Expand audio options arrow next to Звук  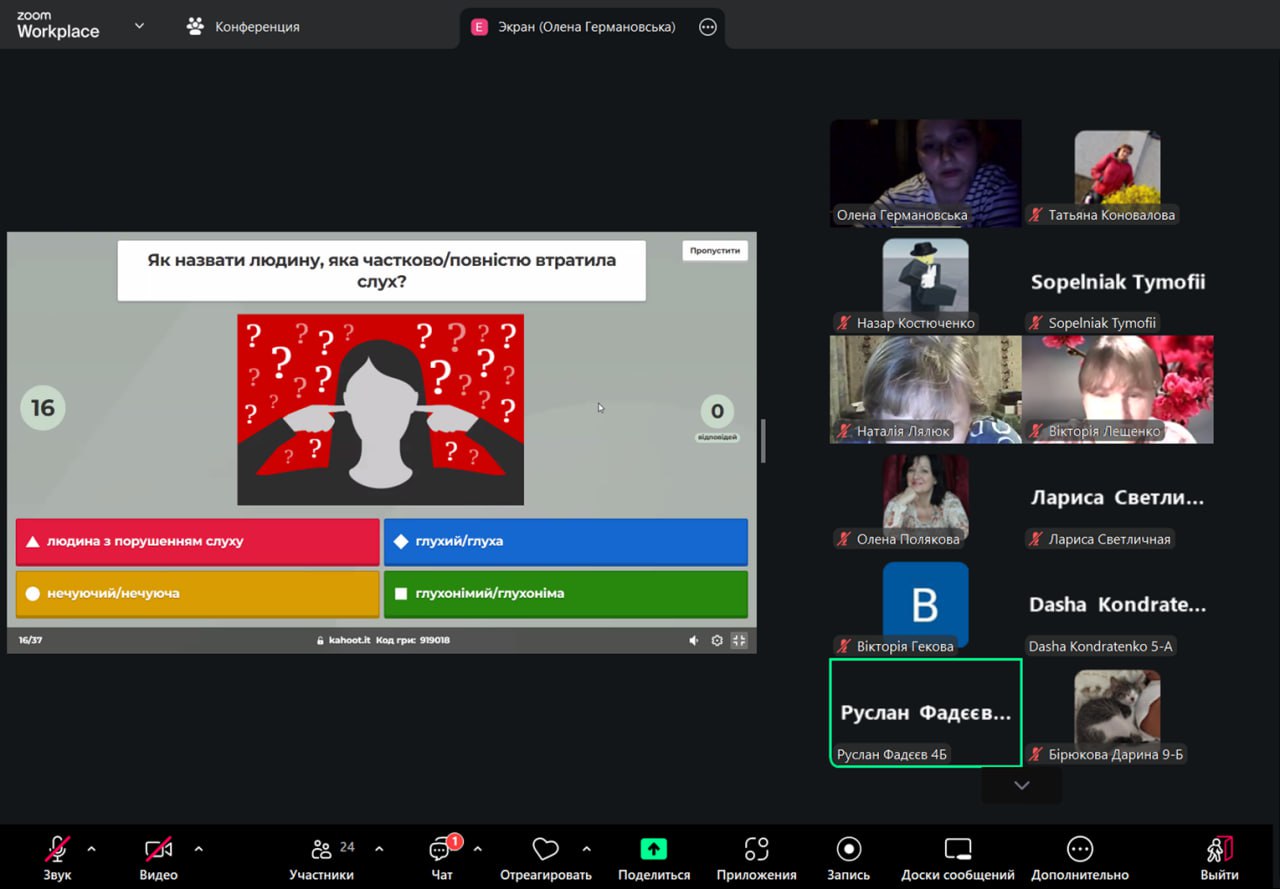coord(92,849)
